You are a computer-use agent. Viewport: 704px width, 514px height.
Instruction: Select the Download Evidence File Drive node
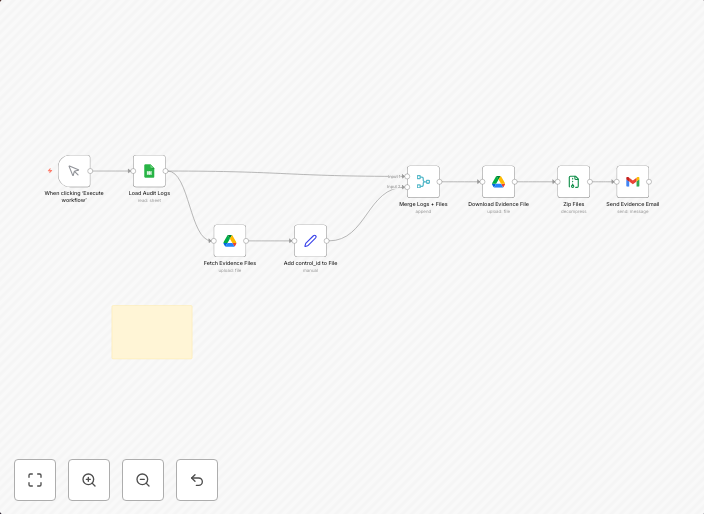[498, 182]
